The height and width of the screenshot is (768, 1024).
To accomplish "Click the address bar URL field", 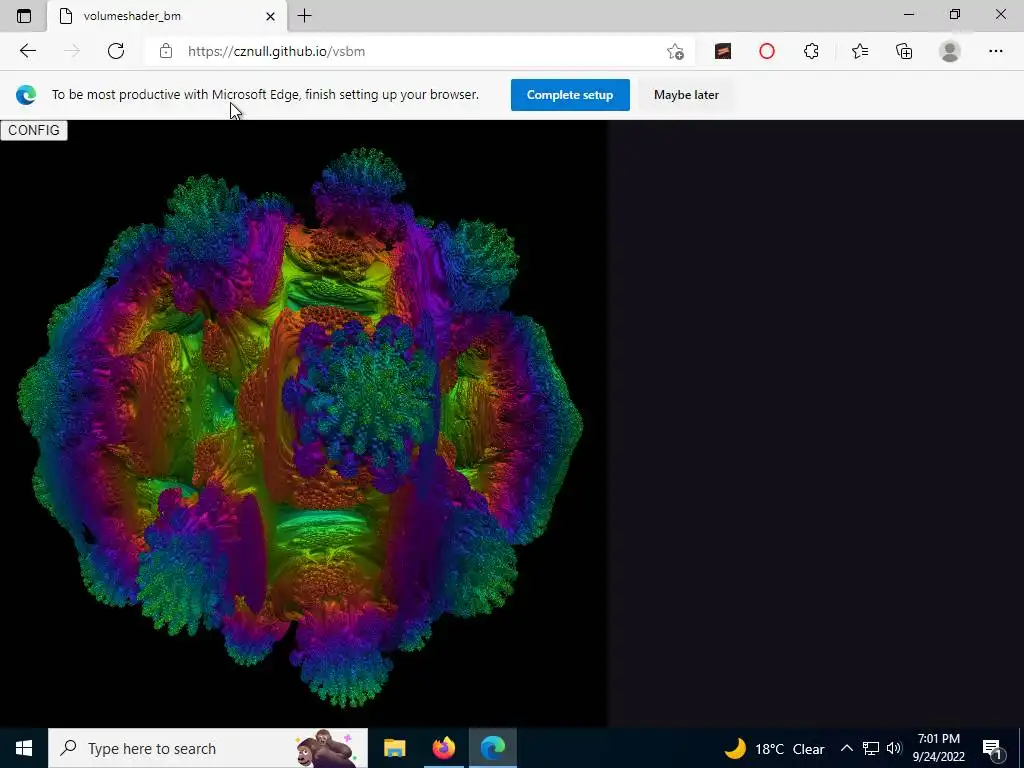I will 418,51.
